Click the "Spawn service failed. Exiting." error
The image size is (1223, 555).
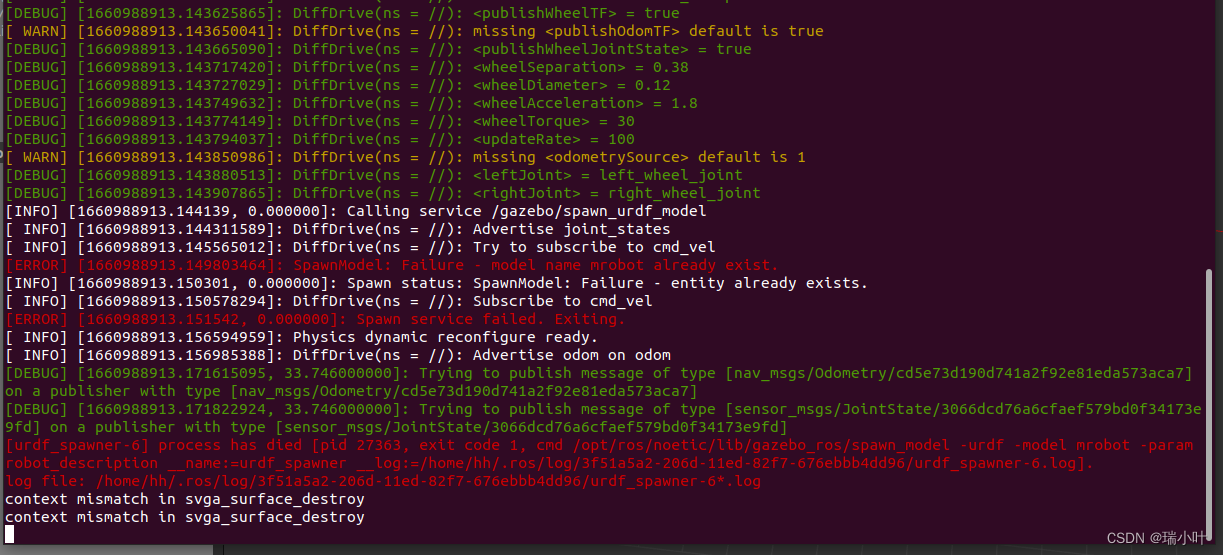pyautogui.click(x=491, y=319)
